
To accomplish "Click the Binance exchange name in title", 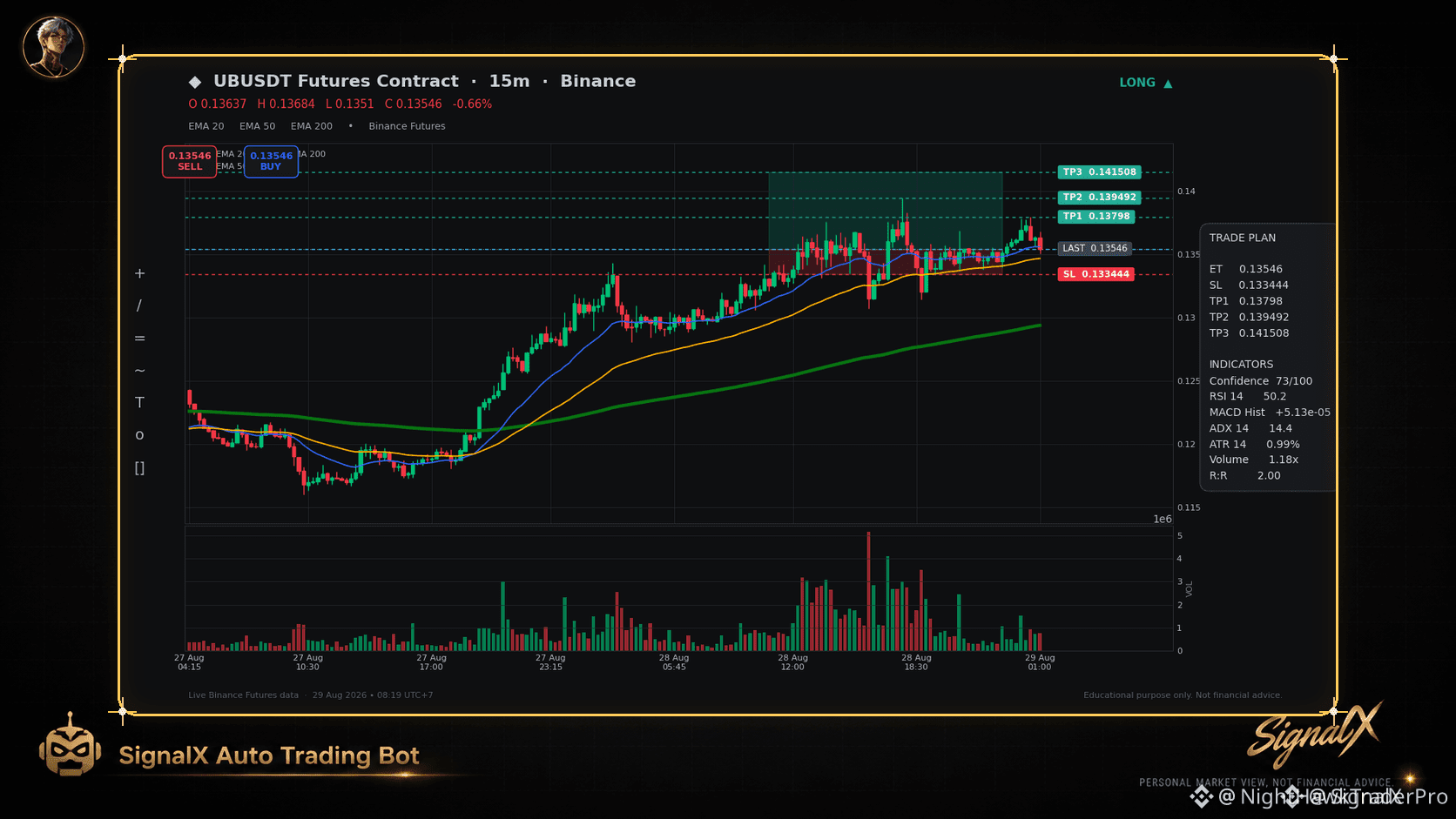I will [x=598, y=81].
